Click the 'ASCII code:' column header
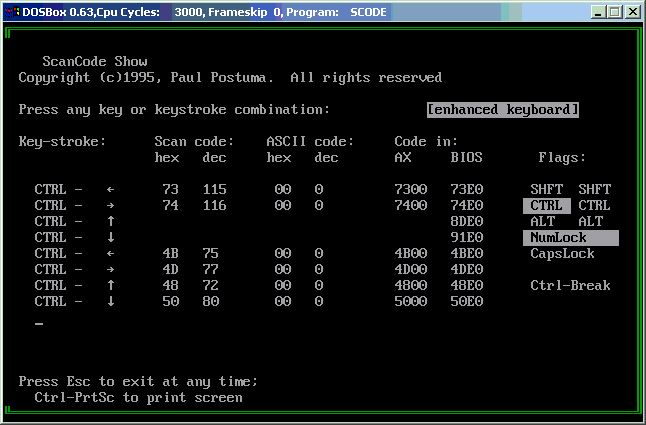646x425 pixels. 310,142
